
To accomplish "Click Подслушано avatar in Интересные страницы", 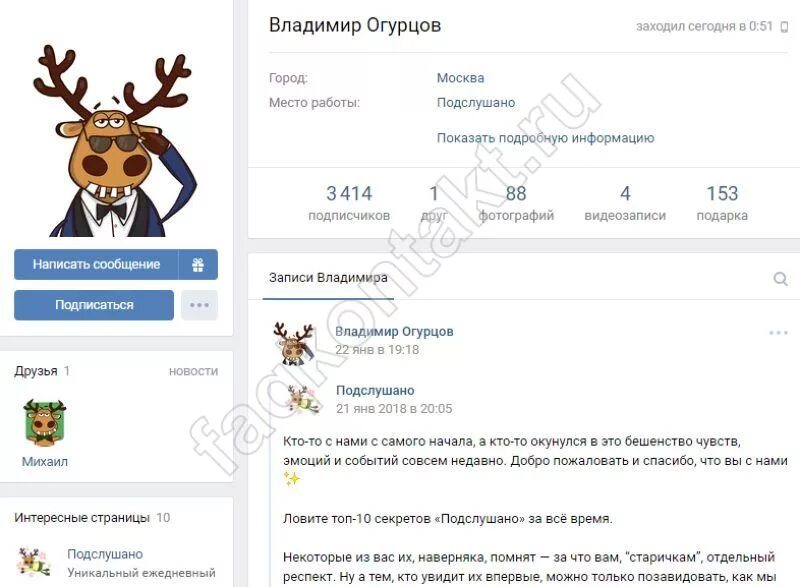I will tap(34, 562).
